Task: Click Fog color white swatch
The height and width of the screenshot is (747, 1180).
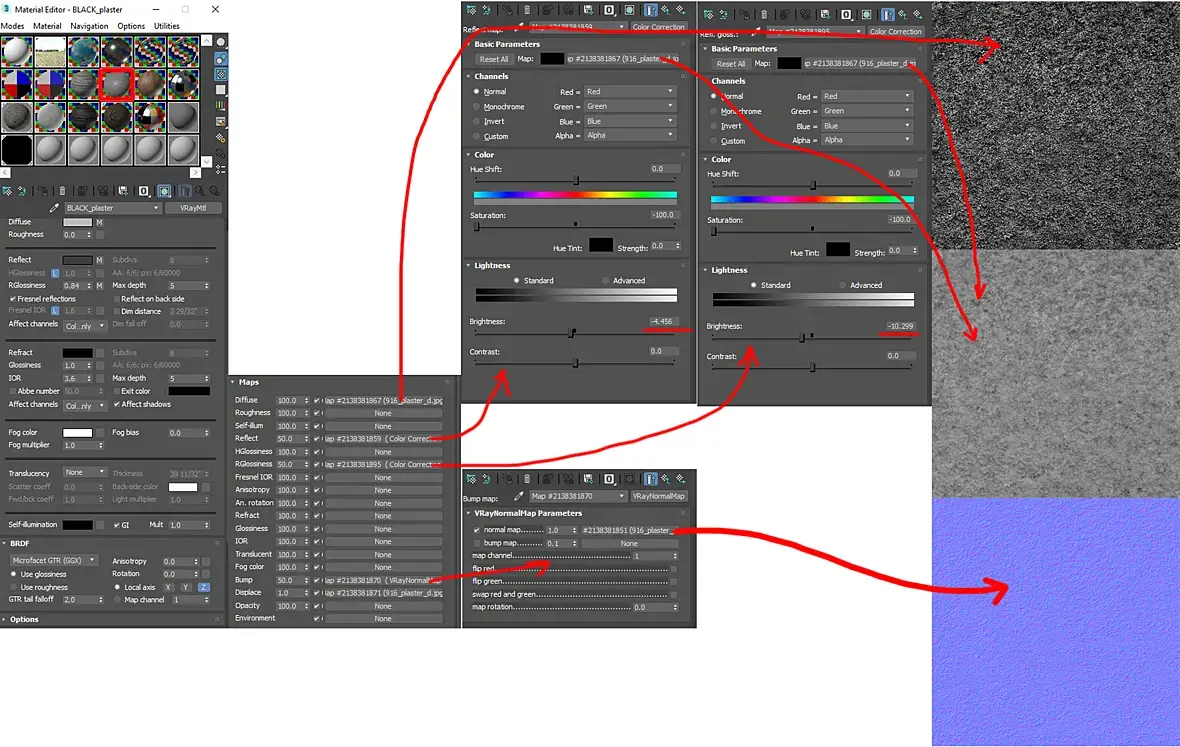Action: (78, 433)
